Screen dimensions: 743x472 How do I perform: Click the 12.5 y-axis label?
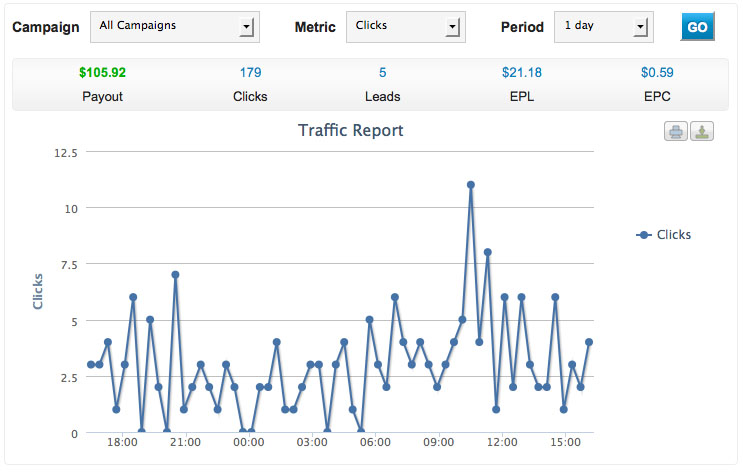(x=65, y=152)
